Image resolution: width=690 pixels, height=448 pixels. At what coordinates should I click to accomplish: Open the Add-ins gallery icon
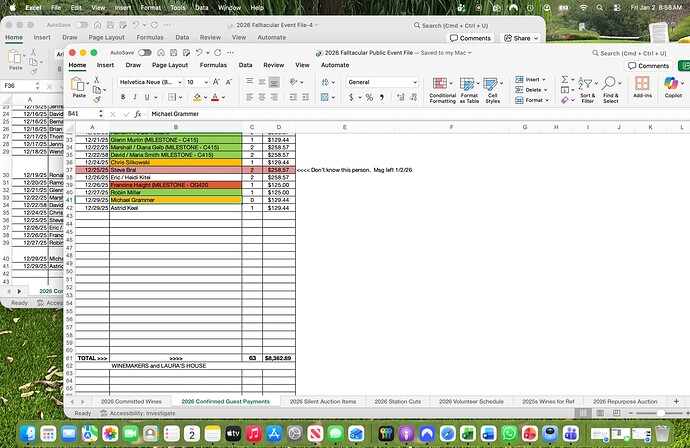(x=642, y=87)
